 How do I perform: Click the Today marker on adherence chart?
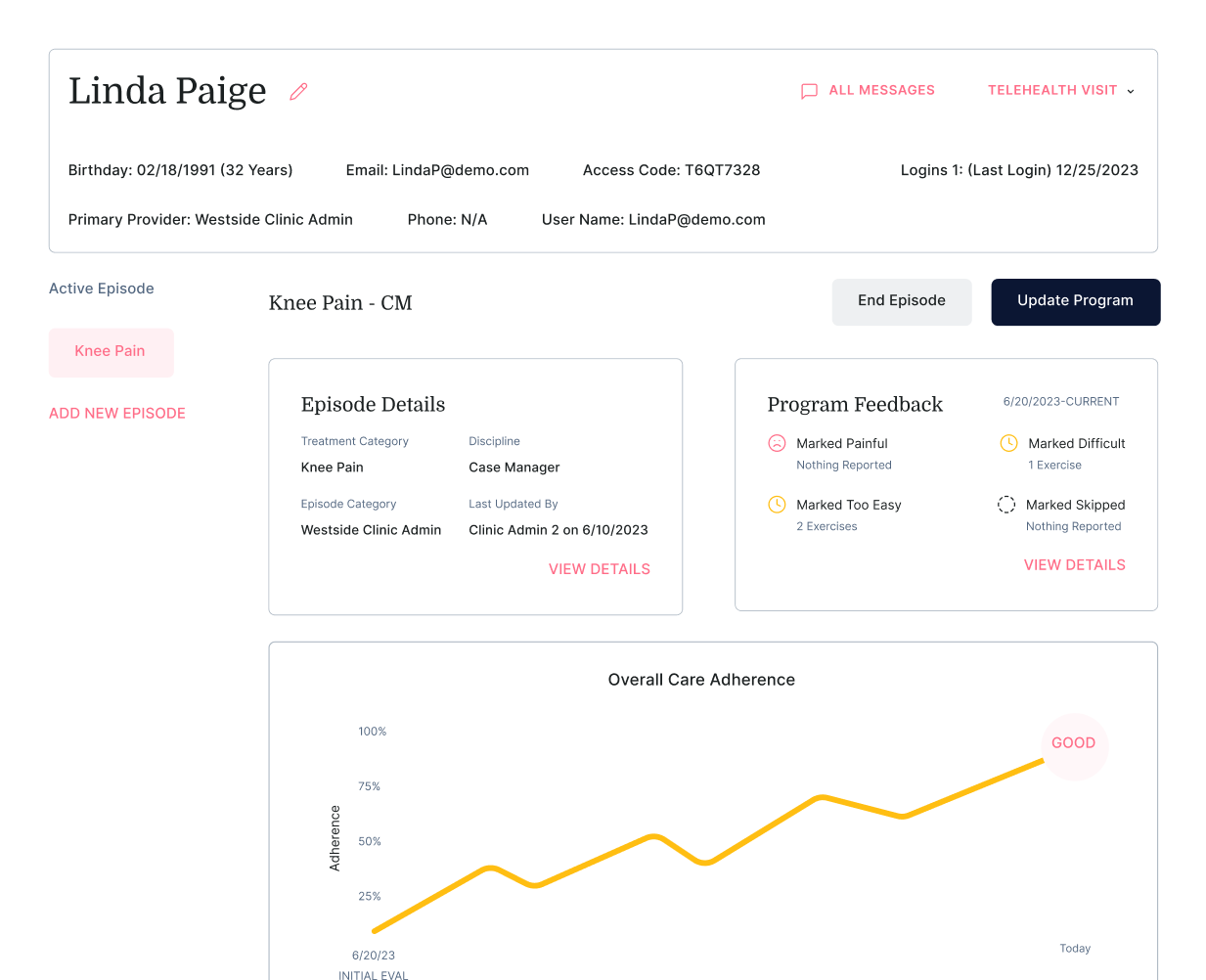1074,949
